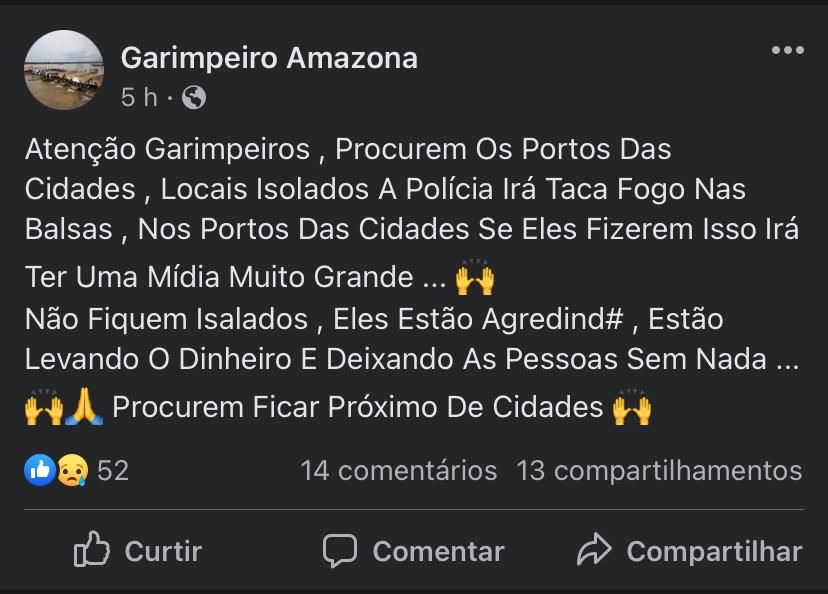
Task: Show the 13 compartilhamentos shares list
Action: (x=659, y=470)
